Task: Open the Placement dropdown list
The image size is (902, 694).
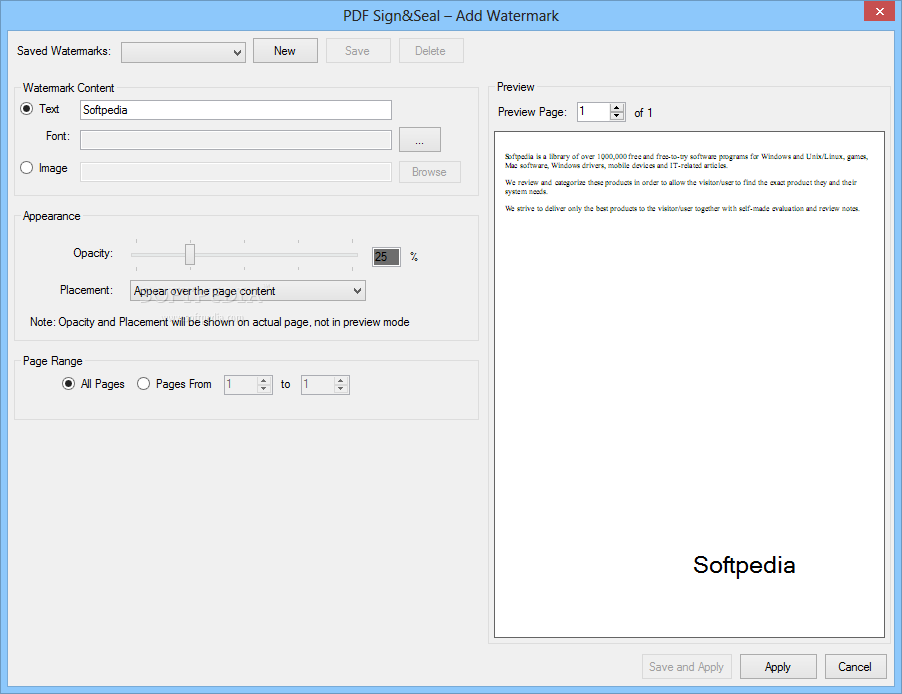Action: [x=247, y=291]
